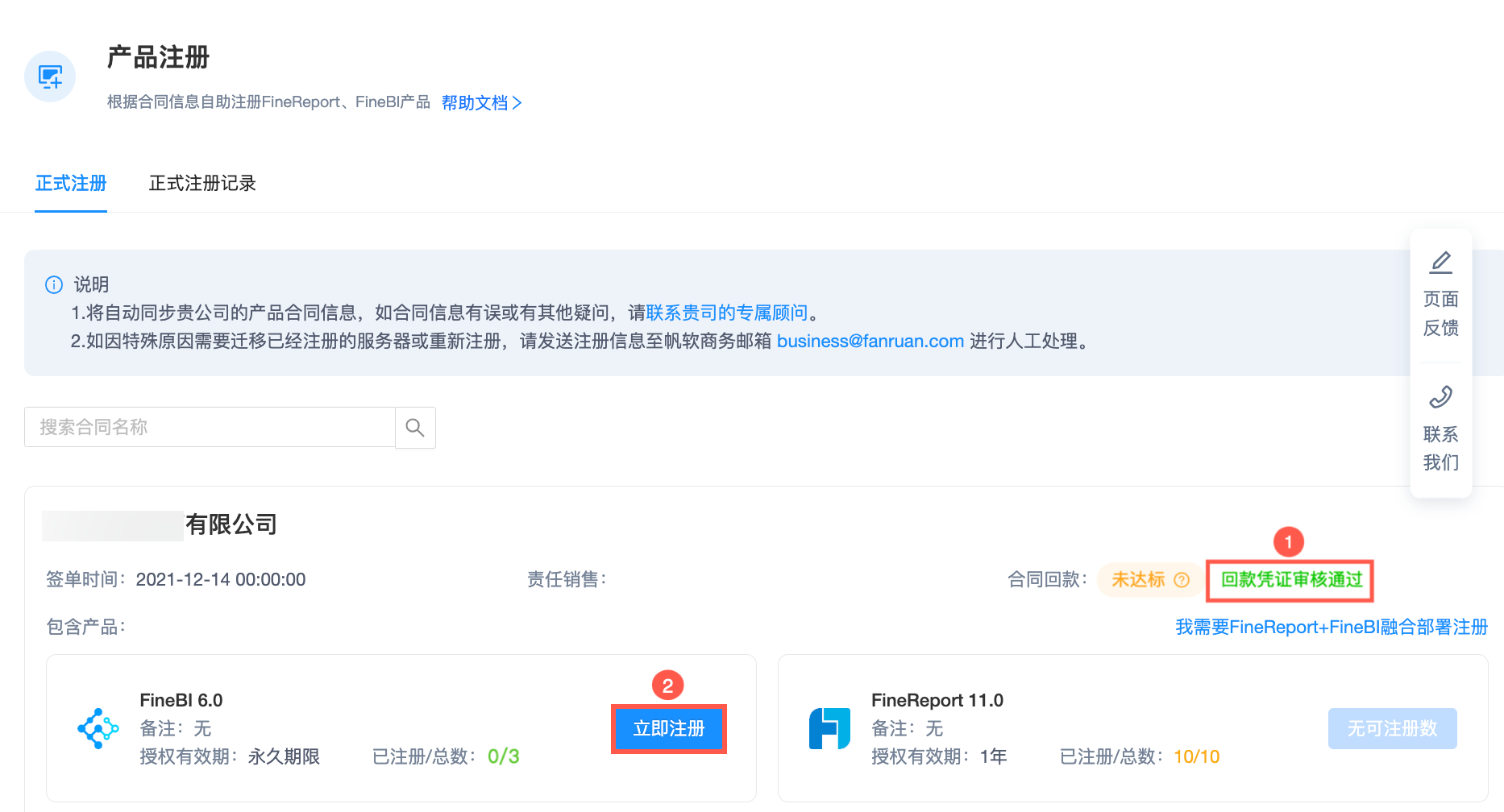Click the 页面反馈 label text
1504x812 pixels.
click(x=1441, y=313)
